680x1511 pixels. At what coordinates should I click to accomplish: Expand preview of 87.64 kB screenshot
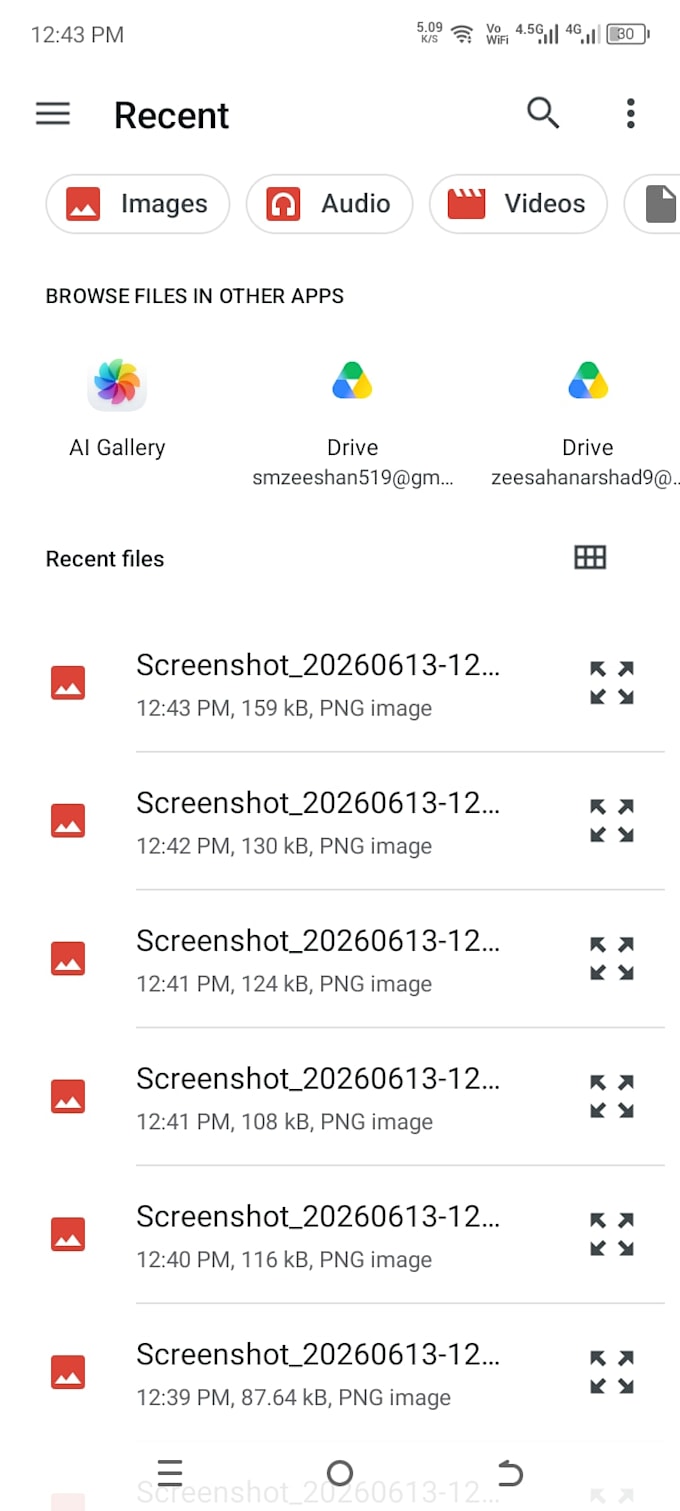click(612, 1373)
